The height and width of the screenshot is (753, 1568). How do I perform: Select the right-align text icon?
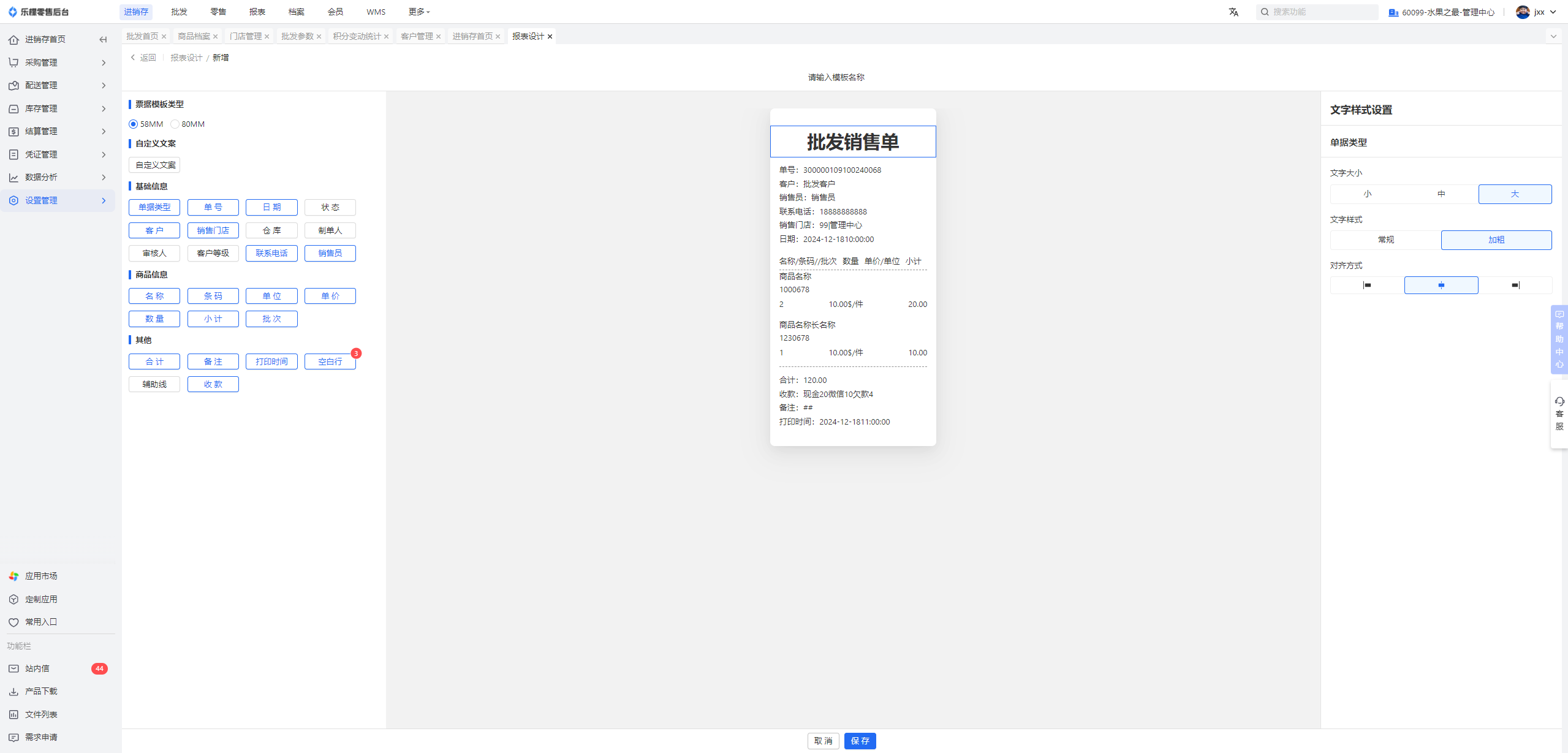tap(1515, 286)
